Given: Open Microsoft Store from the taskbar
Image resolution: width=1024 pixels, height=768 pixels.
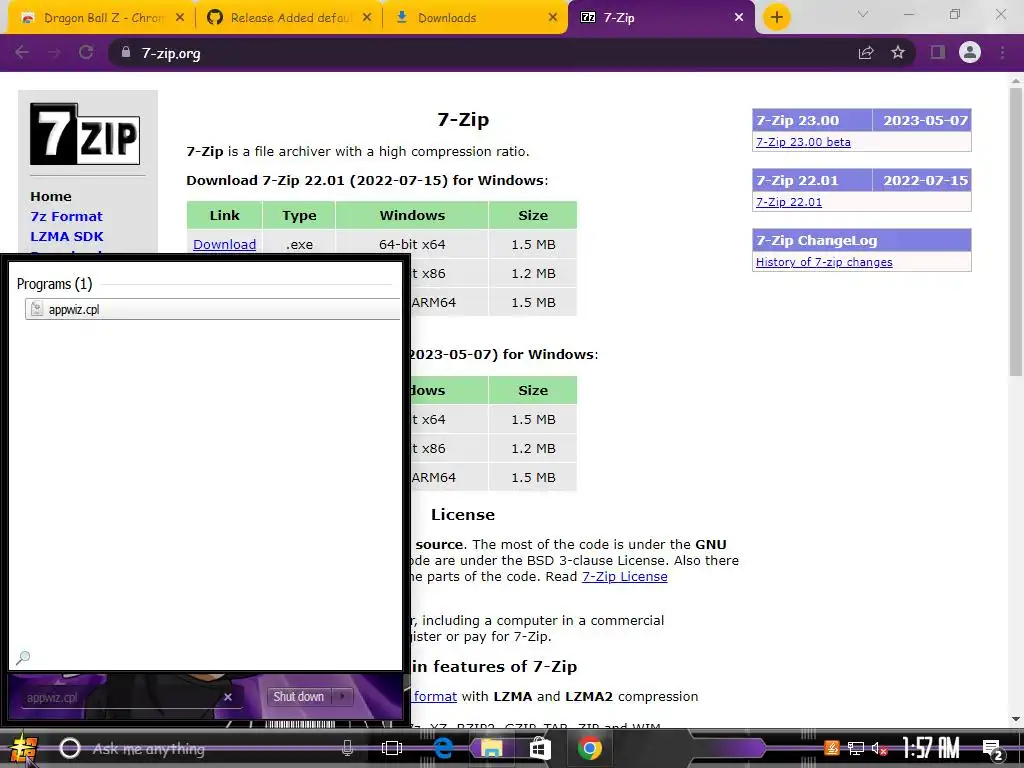Looking at the screenshot, I should [539, 748].
